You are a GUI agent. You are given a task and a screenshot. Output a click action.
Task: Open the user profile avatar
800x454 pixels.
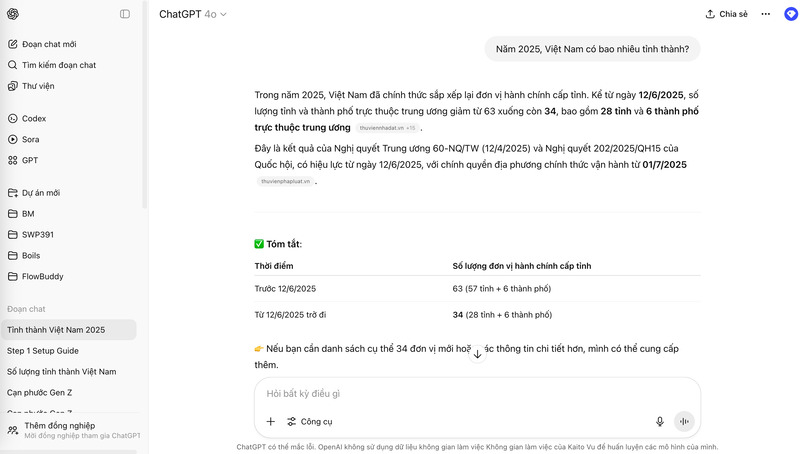791,14
